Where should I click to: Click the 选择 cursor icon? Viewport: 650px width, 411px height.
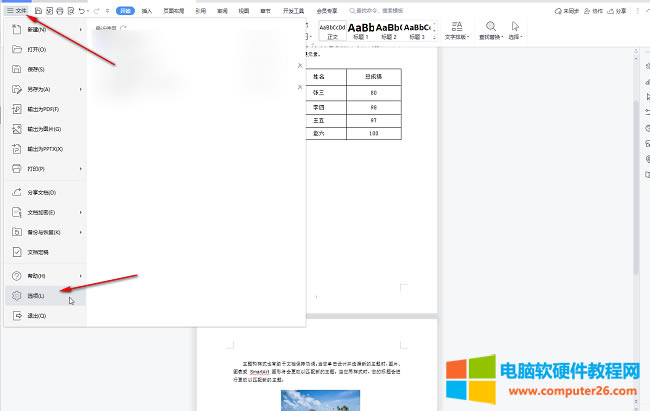click(x=516, y=27)
